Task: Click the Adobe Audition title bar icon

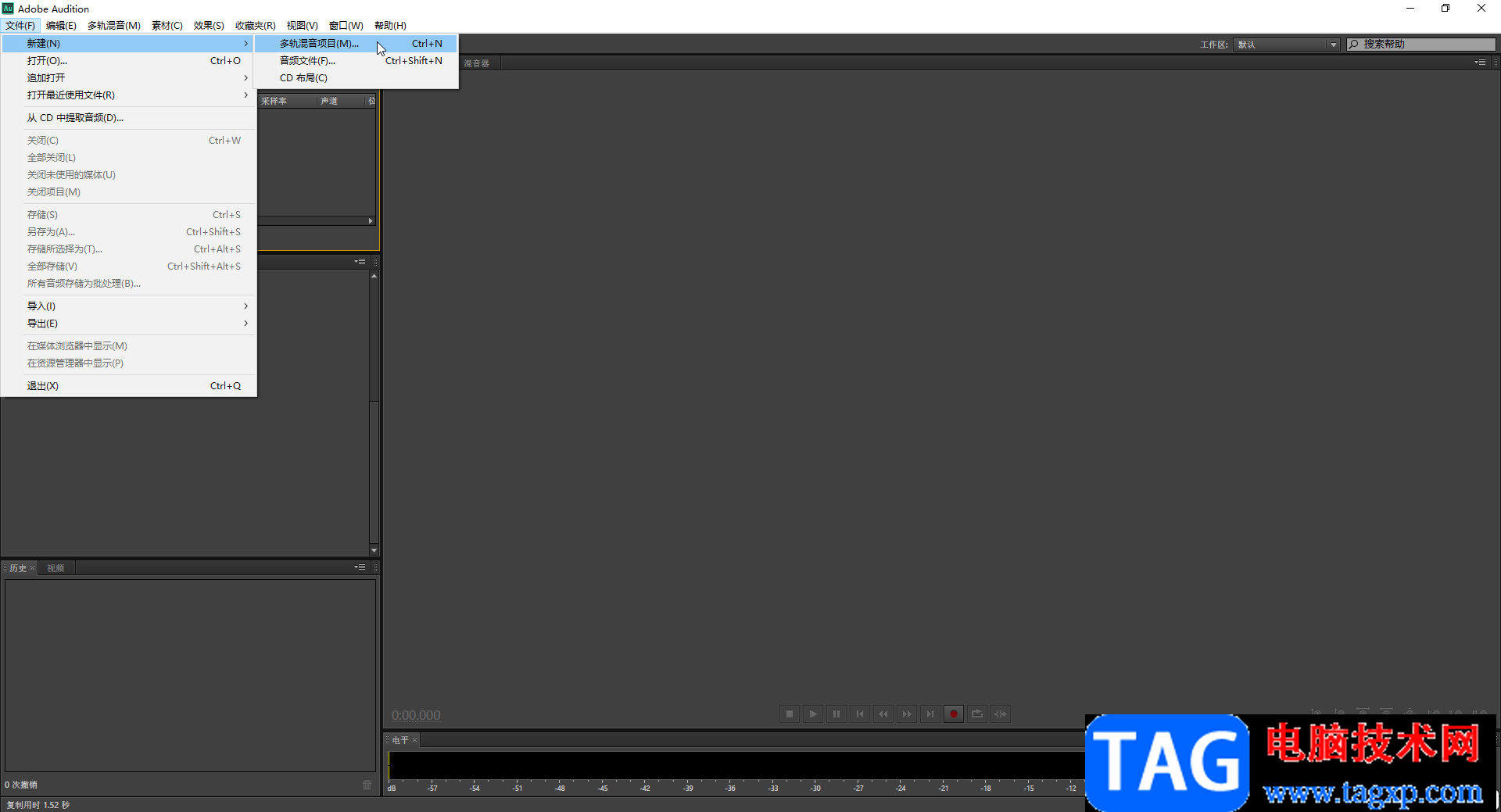Action: (8, 9)
